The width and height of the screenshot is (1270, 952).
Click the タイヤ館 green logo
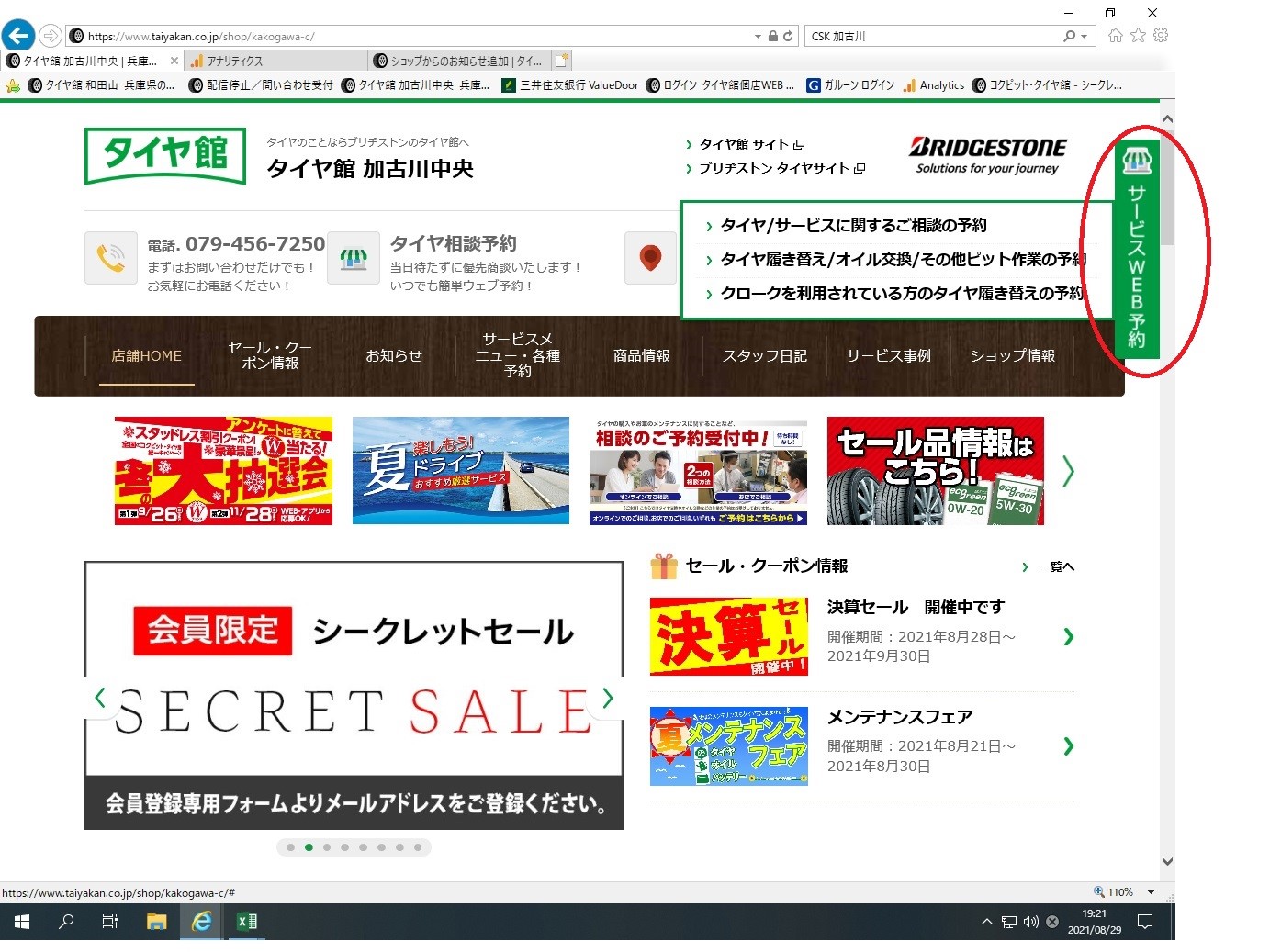tap(165, 155)
